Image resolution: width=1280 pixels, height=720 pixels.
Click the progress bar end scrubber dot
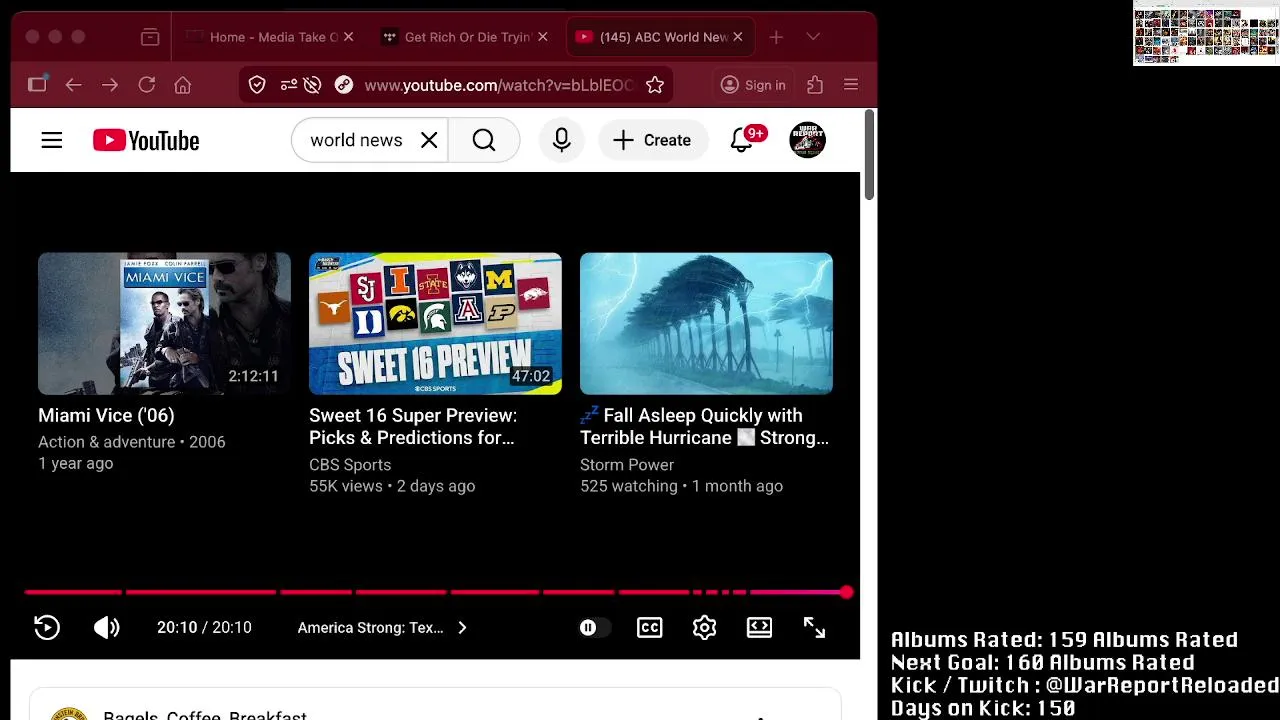point(847,592)
